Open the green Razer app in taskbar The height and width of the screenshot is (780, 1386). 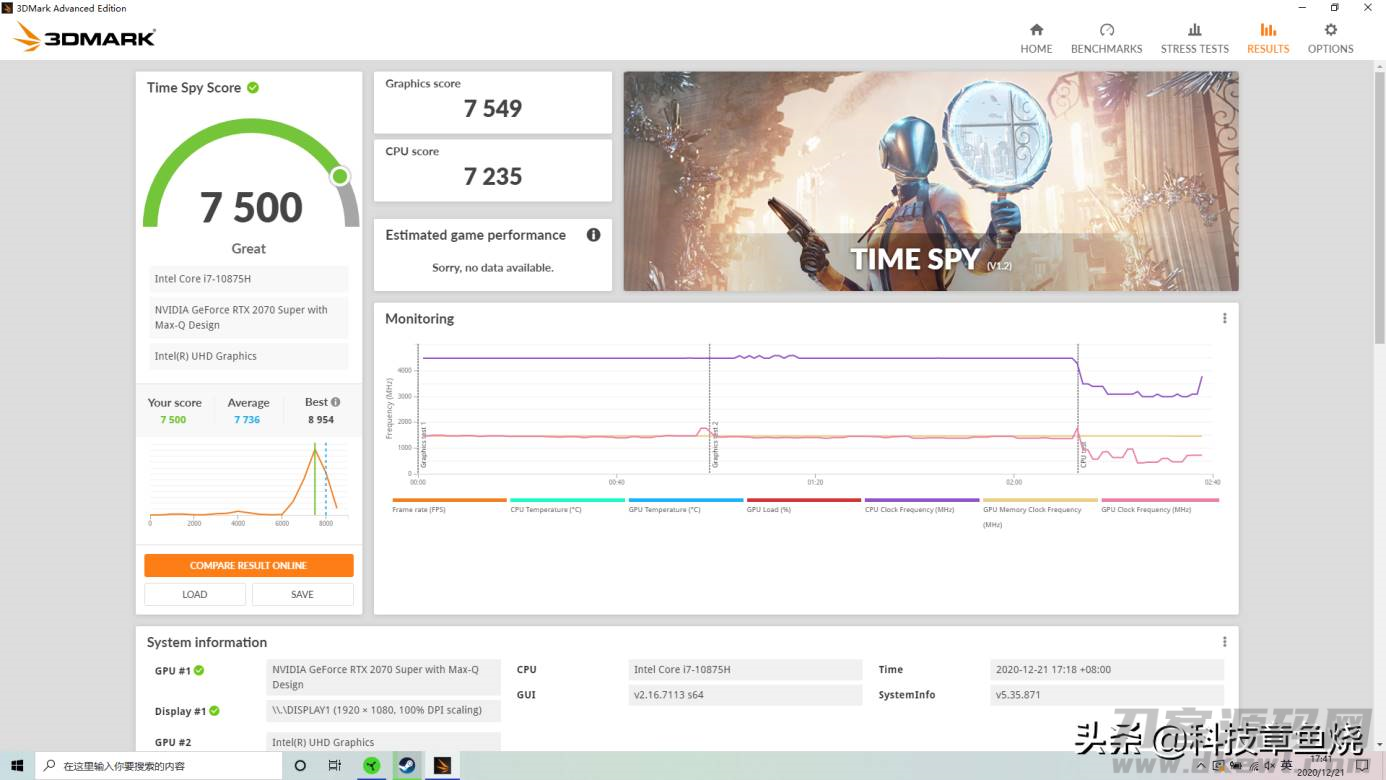[372, 766]
